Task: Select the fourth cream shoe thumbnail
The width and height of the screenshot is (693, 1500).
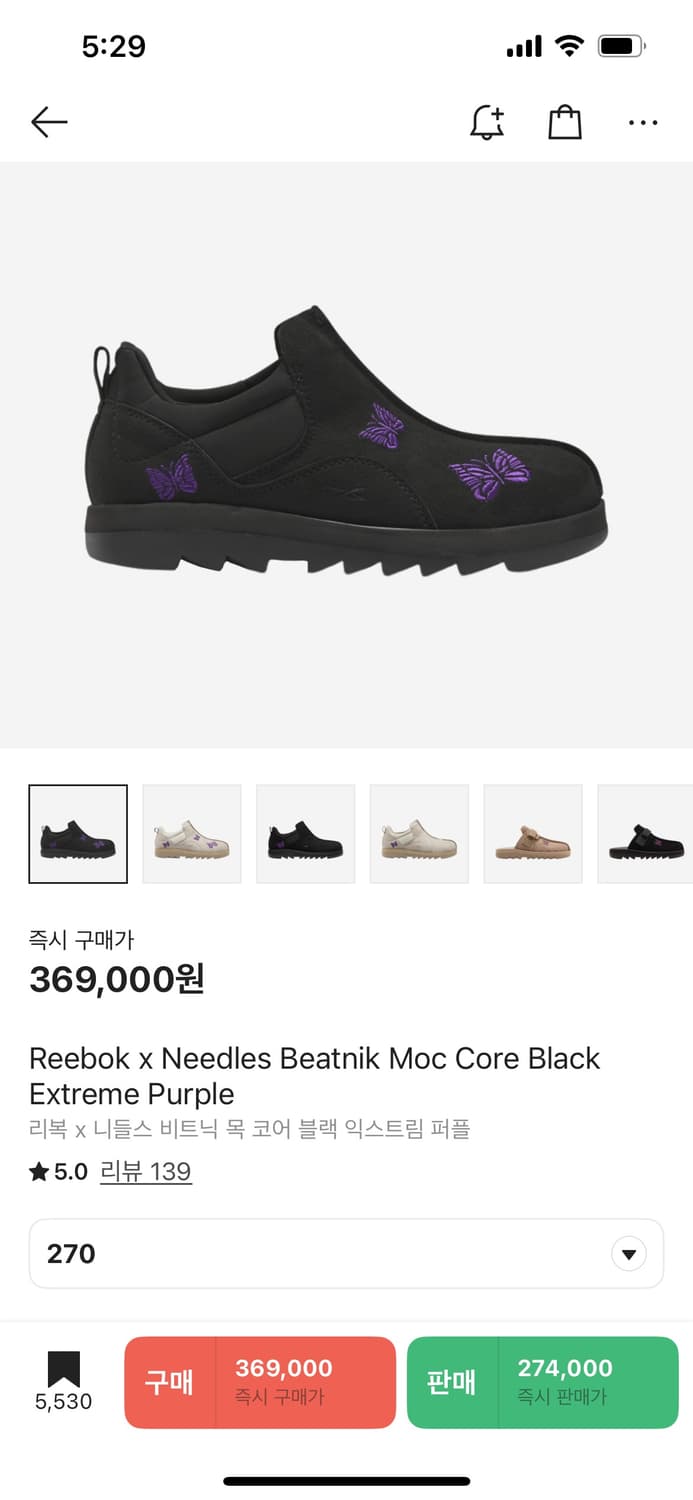Action: (x=419, y=834)
